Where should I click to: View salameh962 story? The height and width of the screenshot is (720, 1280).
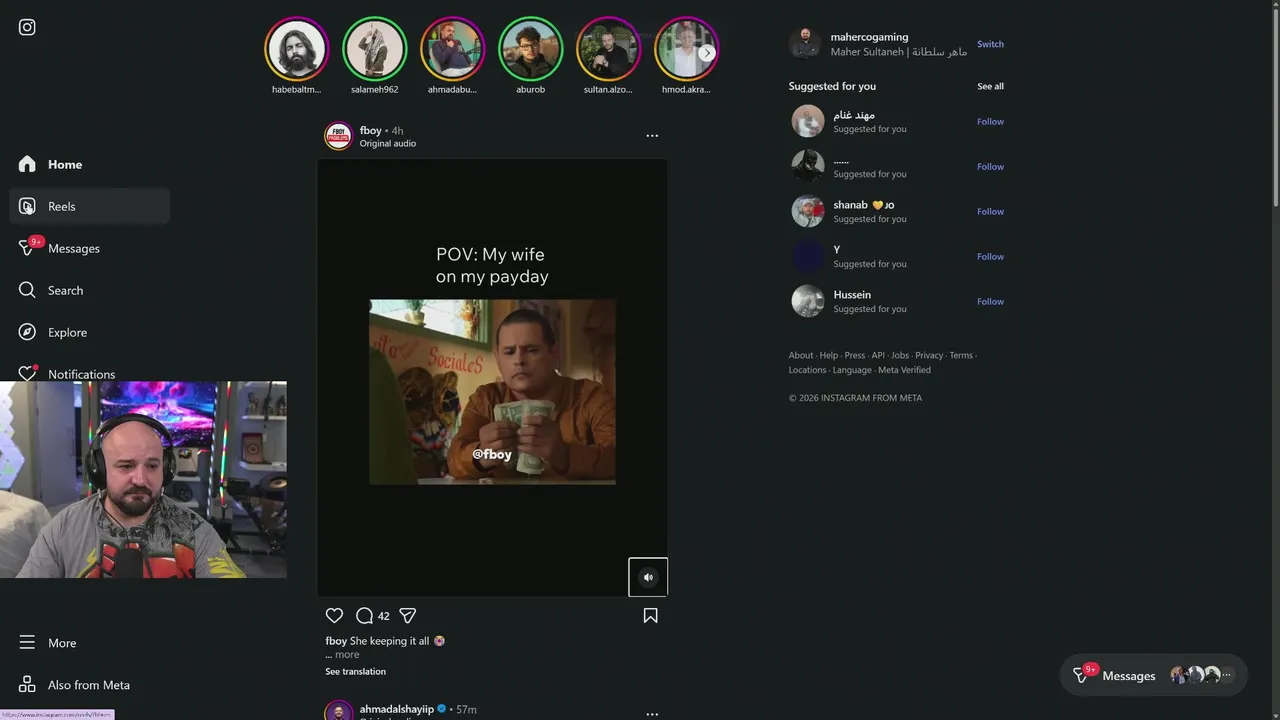pos(374,49)
